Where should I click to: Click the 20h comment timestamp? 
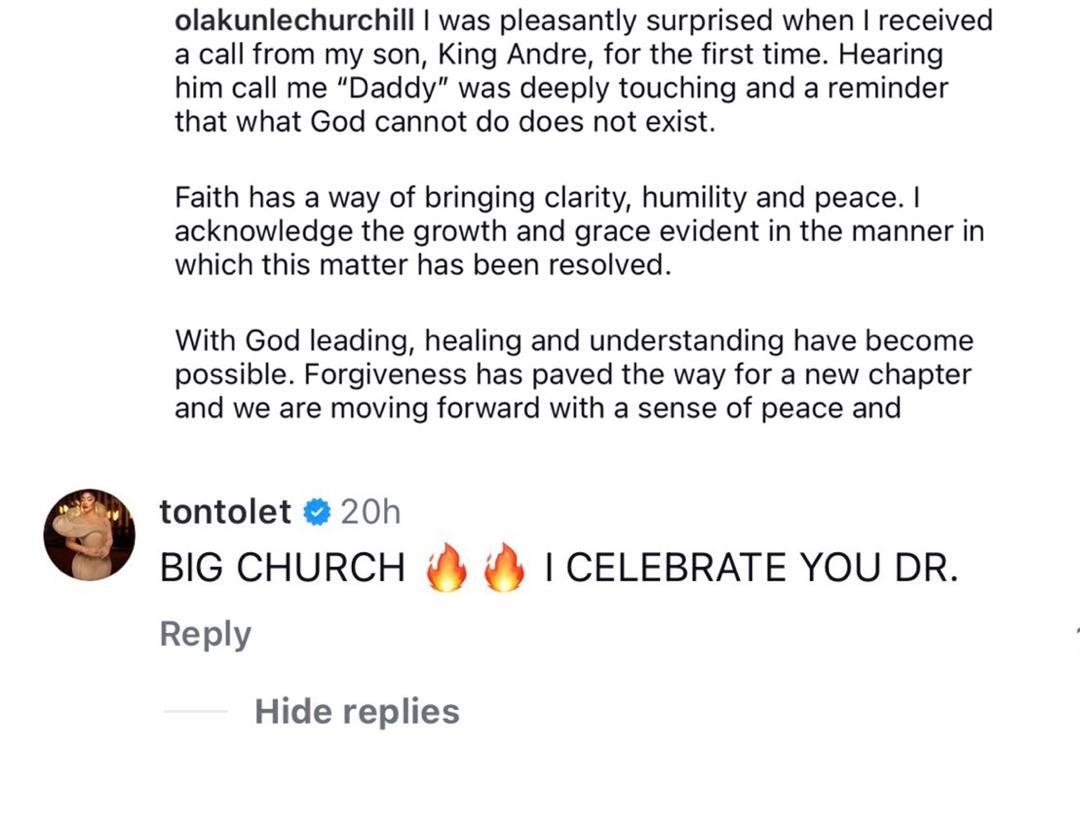(x=370, y=512)
